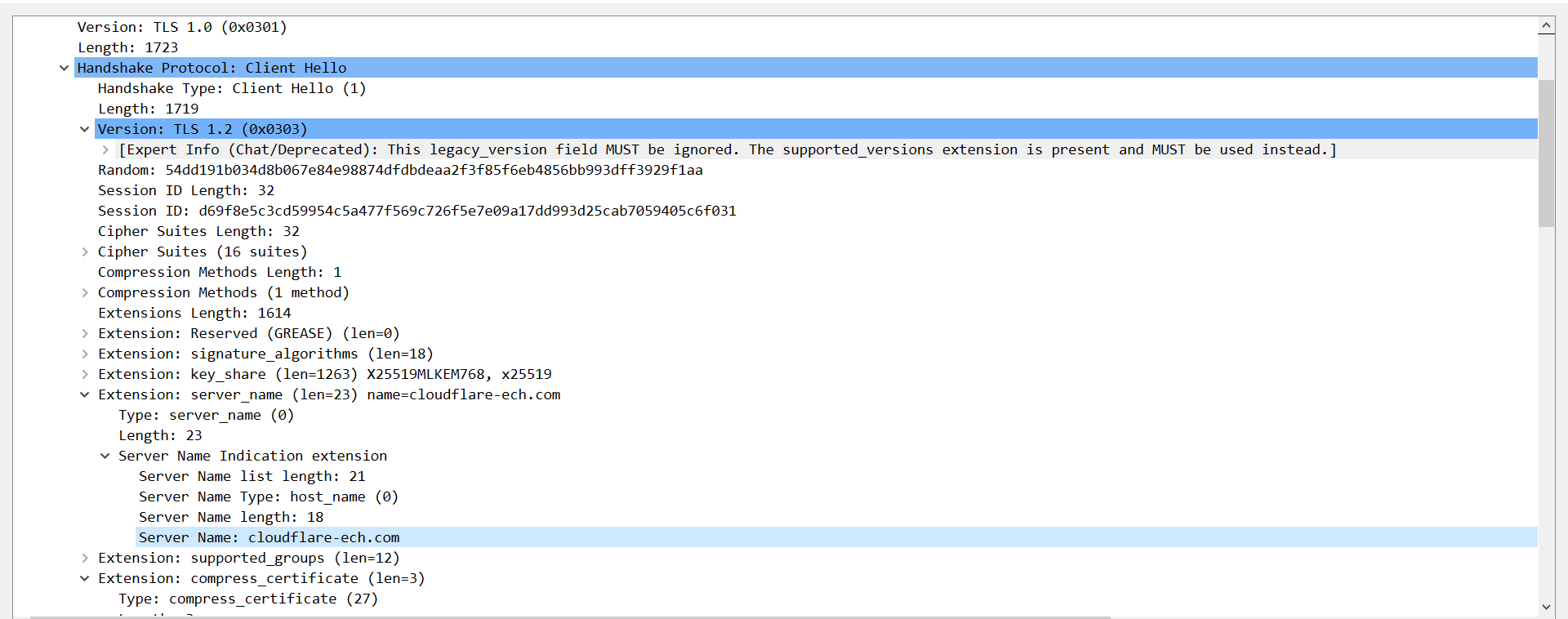Click the Extensions Length: 1614 row
Screen dimensions: 1568x619
click(x=194, y=313)
